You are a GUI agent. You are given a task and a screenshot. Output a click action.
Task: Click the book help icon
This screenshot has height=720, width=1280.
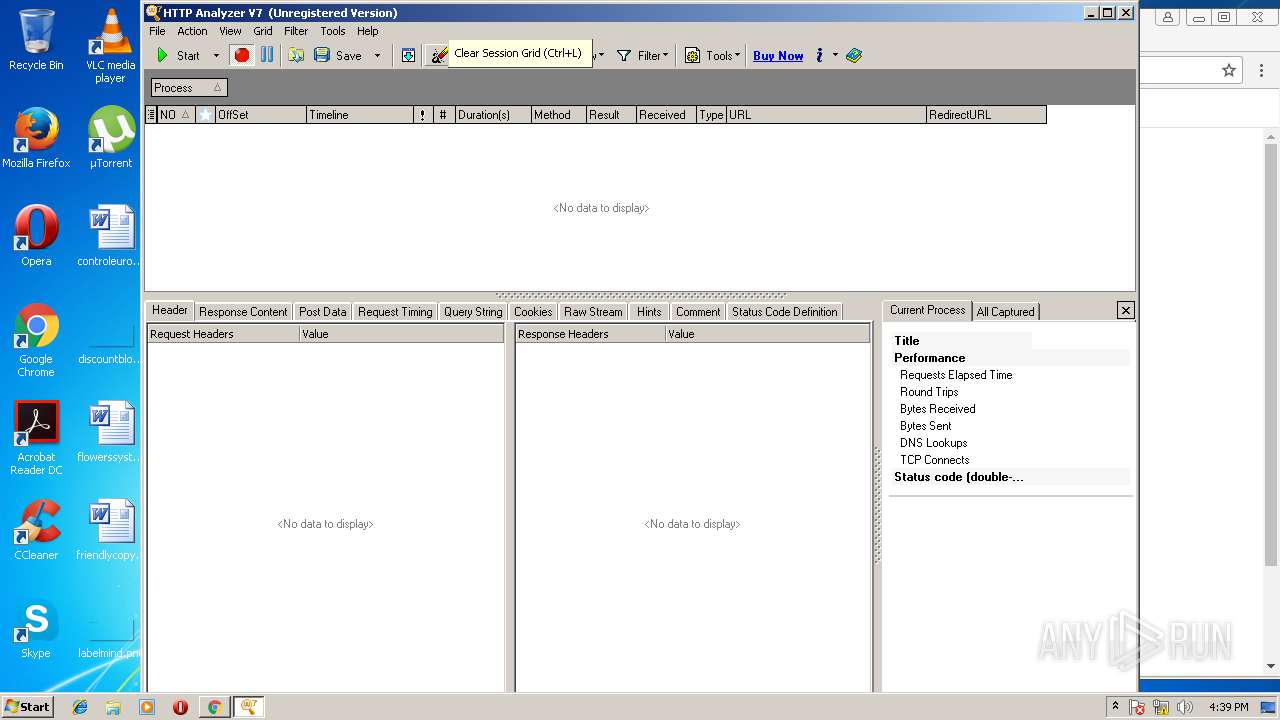pyautogui.click(x=854, y=56)
